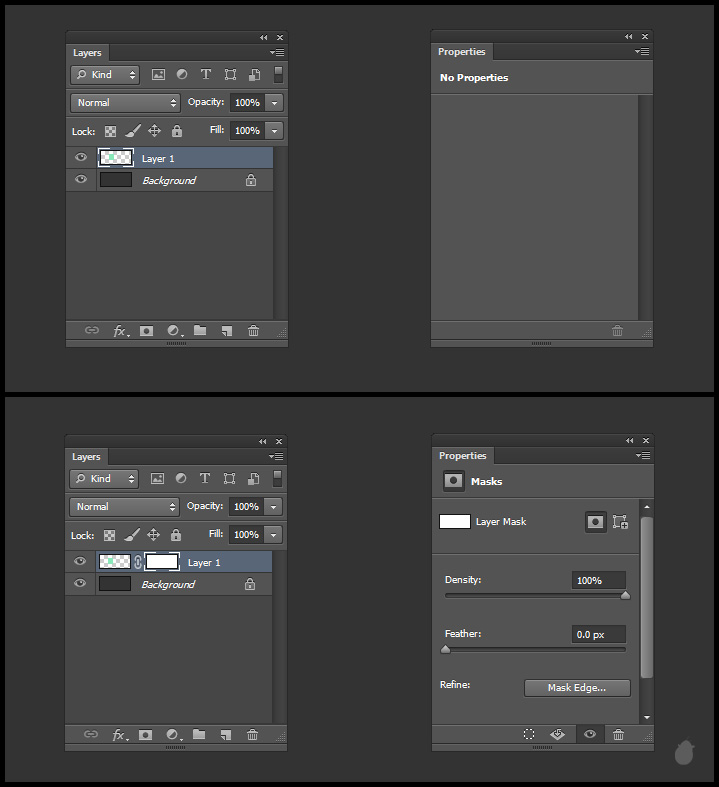Hide Background layer in the lower Layers panel

pyautogui.click(x=80, y=584)
